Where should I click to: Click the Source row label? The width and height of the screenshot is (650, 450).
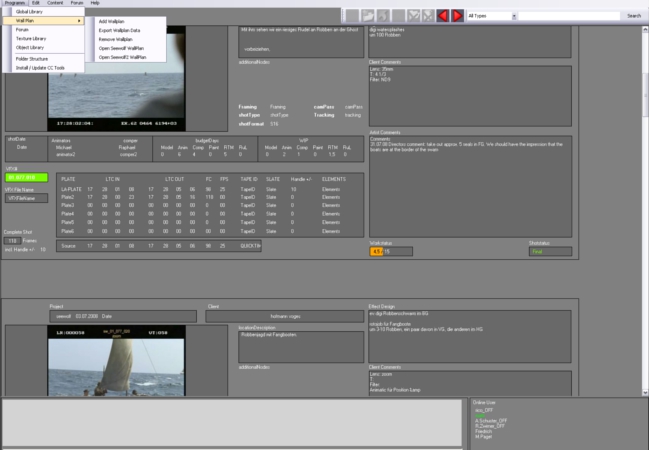tap(68, 246)
